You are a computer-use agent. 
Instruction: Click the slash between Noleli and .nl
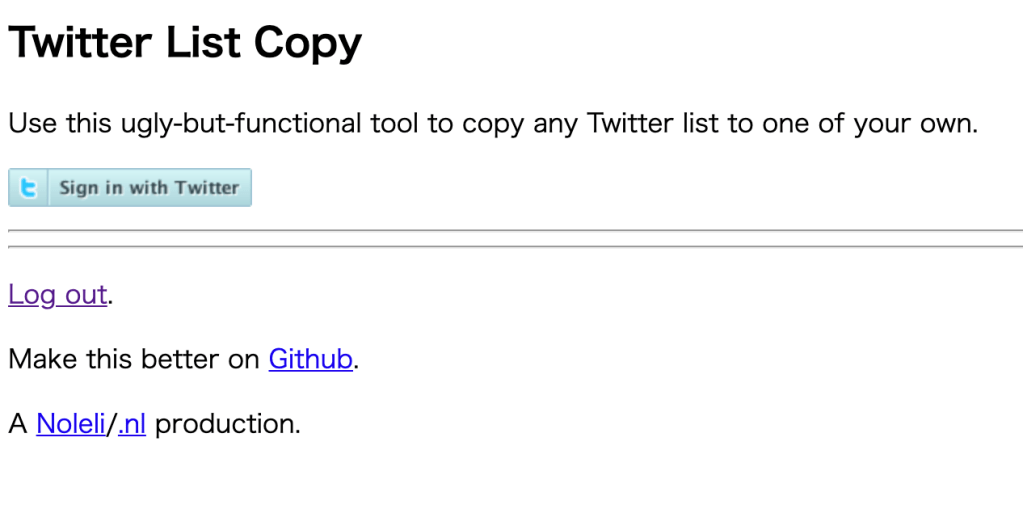(x=112, y=424)
